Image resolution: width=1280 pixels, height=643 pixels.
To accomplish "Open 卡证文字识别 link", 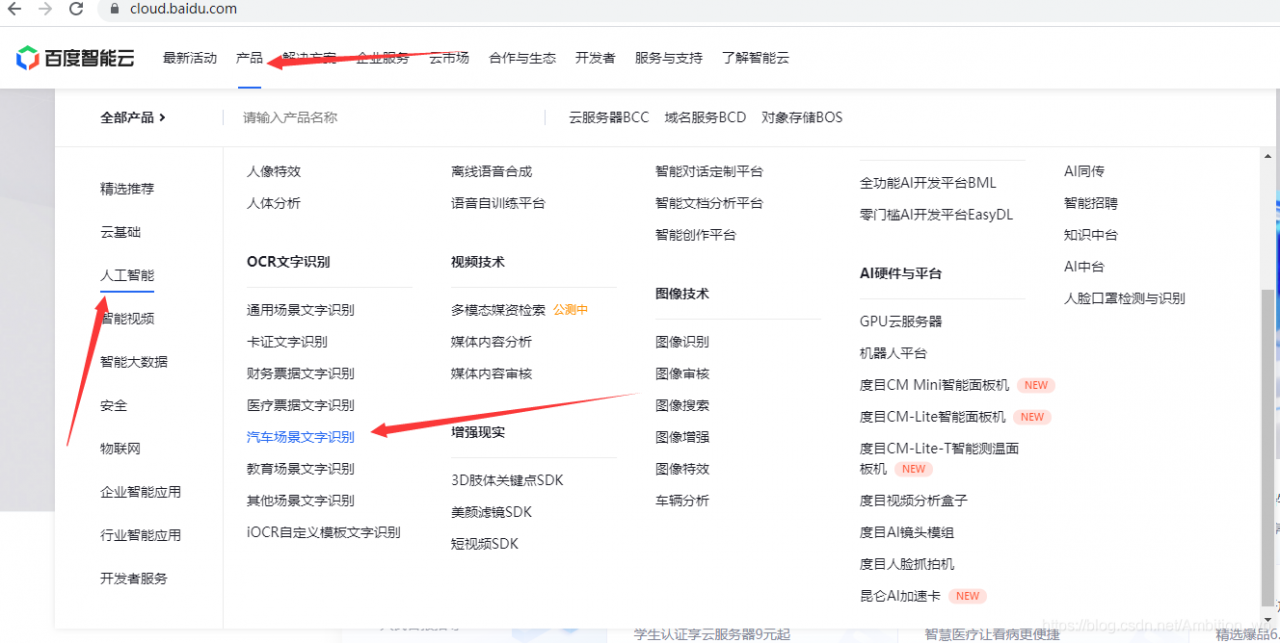I will pos(287,342).
